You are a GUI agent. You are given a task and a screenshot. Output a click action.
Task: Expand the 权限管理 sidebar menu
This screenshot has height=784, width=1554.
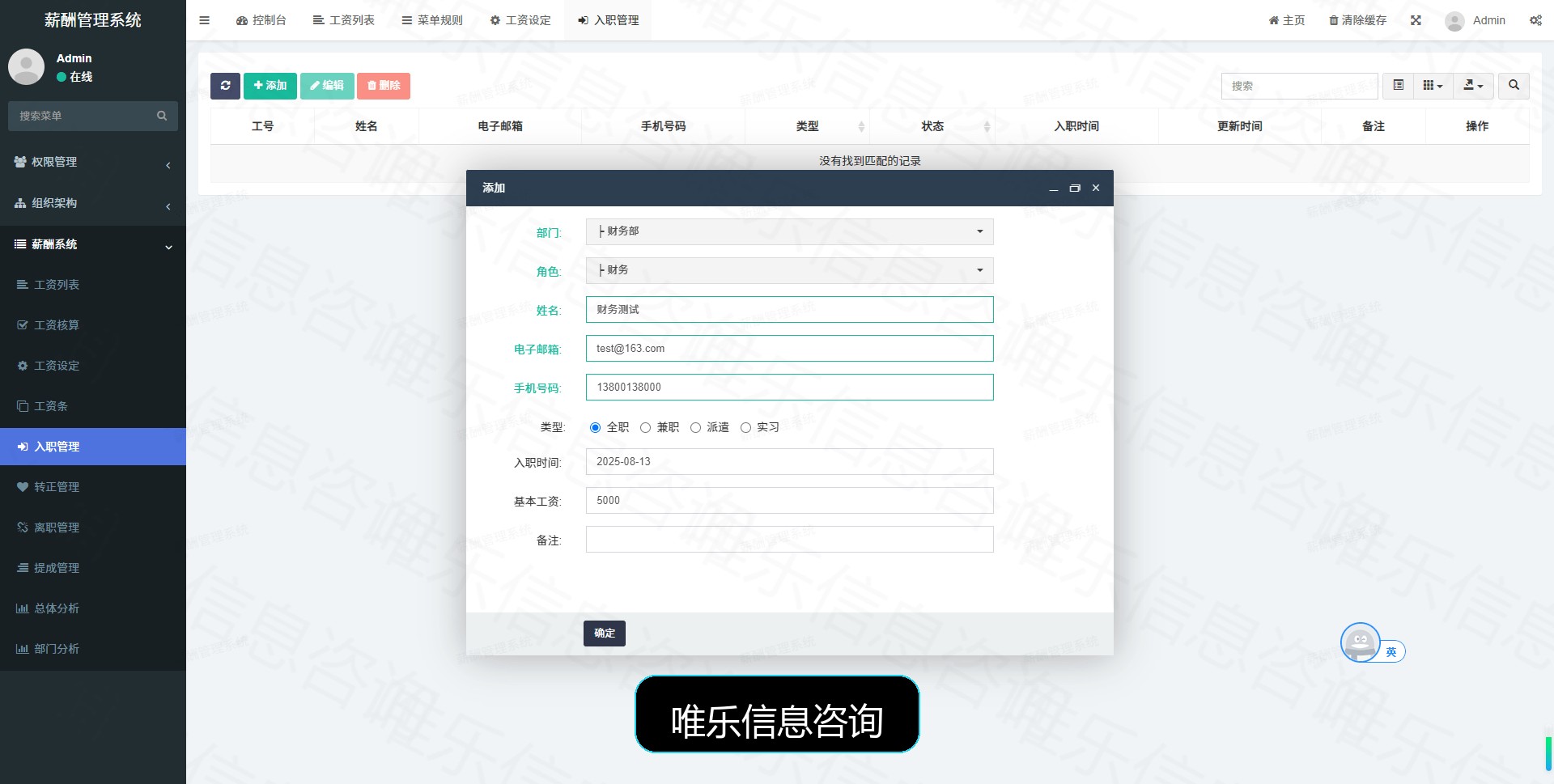[93, 162]
